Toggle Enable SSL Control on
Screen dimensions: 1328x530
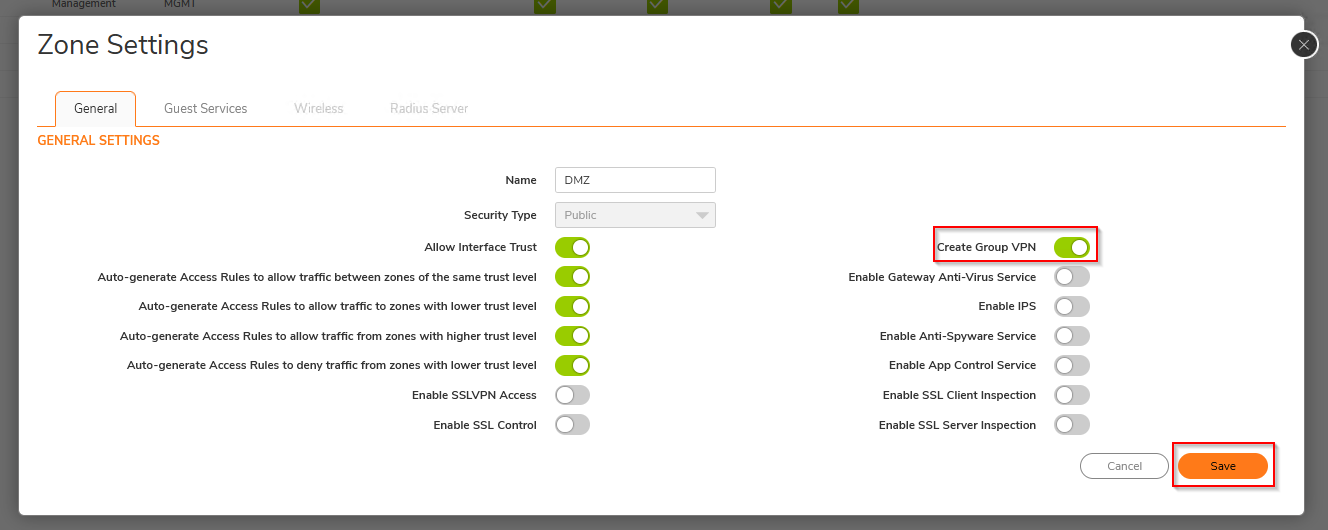coord(572,425)
